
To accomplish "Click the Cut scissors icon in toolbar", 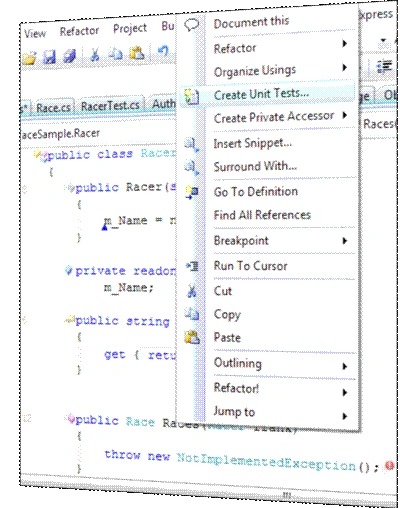I will pyautogui.click(x=95, y=54).
